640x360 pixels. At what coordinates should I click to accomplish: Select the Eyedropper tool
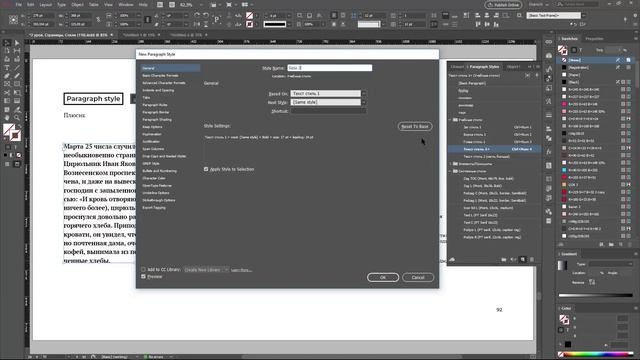pyautogui.click(x=17, y=109)
